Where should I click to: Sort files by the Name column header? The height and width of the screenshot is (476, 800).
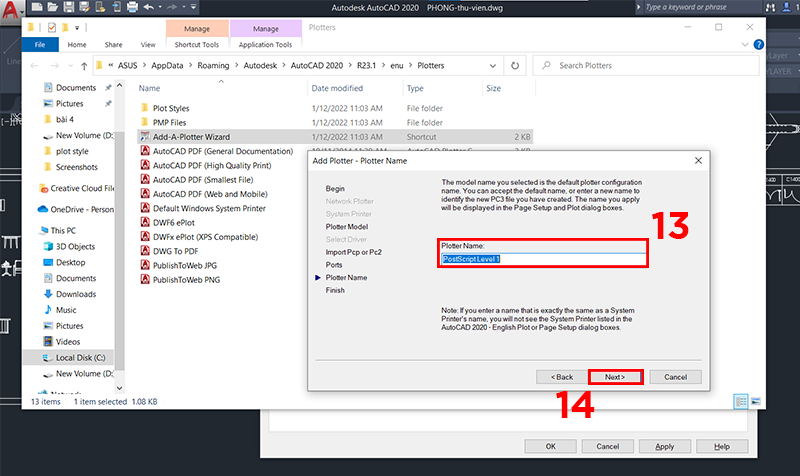pyautogui.click(x=149, y=88)
